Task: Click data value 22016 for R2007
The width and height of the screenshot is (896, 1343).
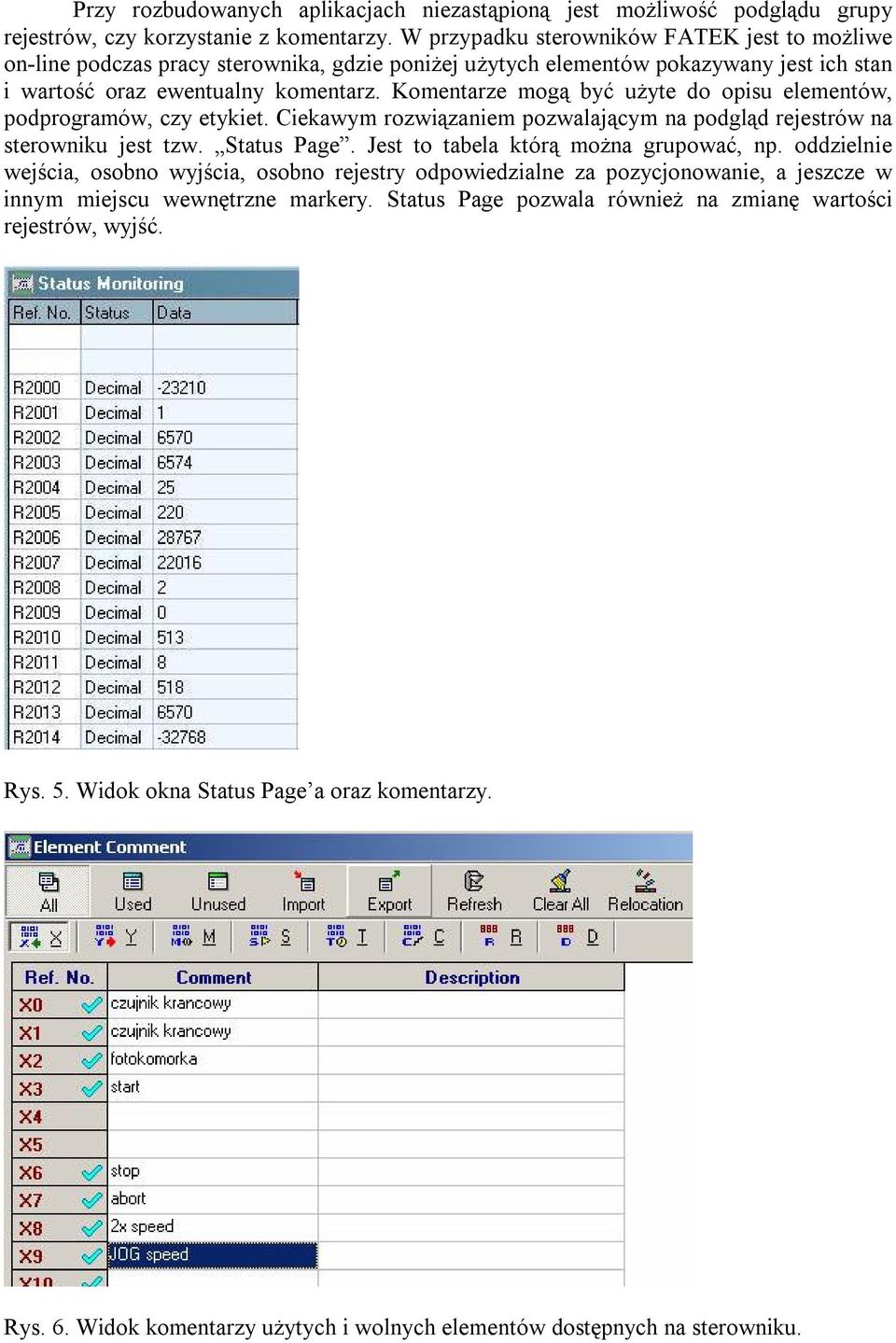Action: [x=179, y=563]
